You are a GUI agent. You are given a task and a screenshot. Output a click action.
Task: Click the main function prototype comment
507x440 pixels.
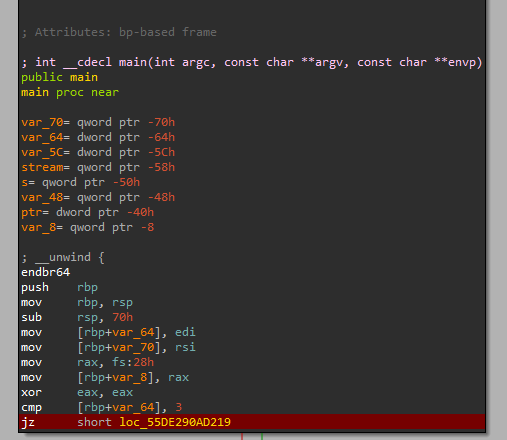pos(252,62)
